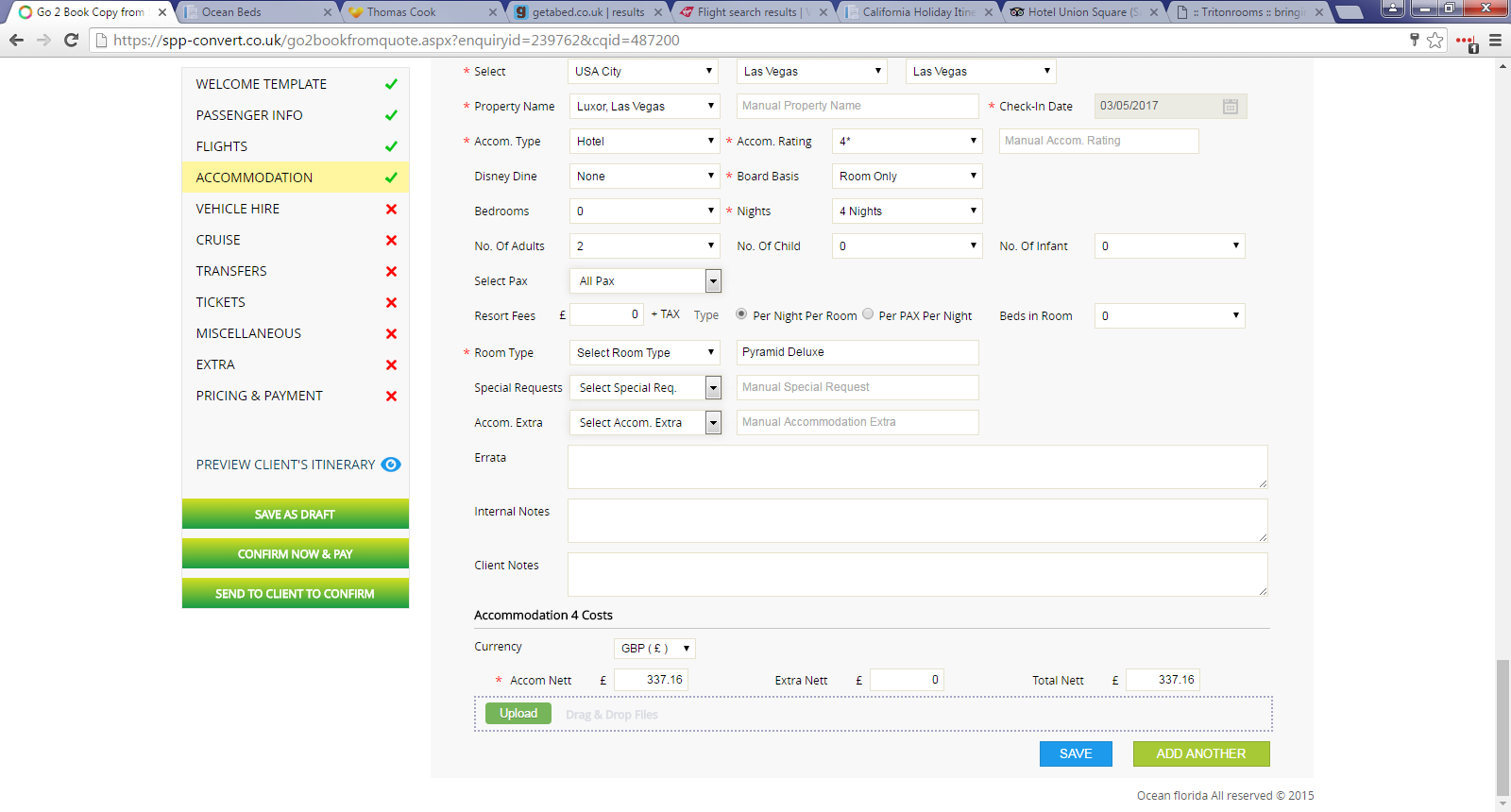Bookmark this page with the star icon

tap(1435, 40)
